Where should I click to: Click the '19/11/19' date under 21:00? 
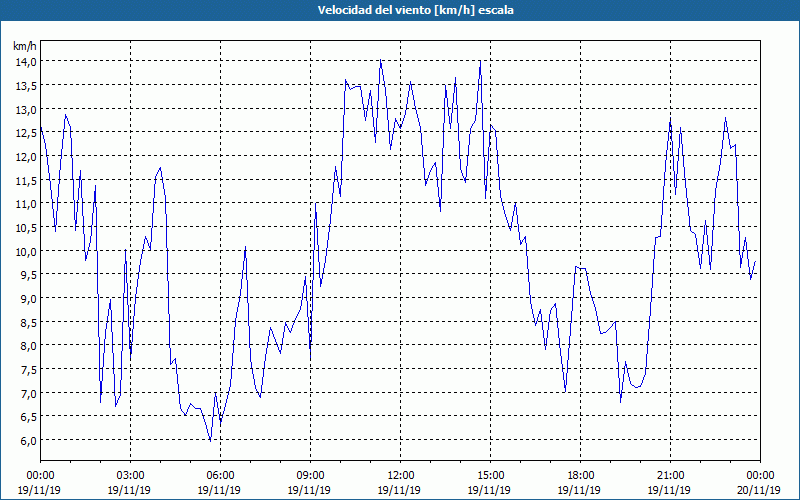coord(669,490)
